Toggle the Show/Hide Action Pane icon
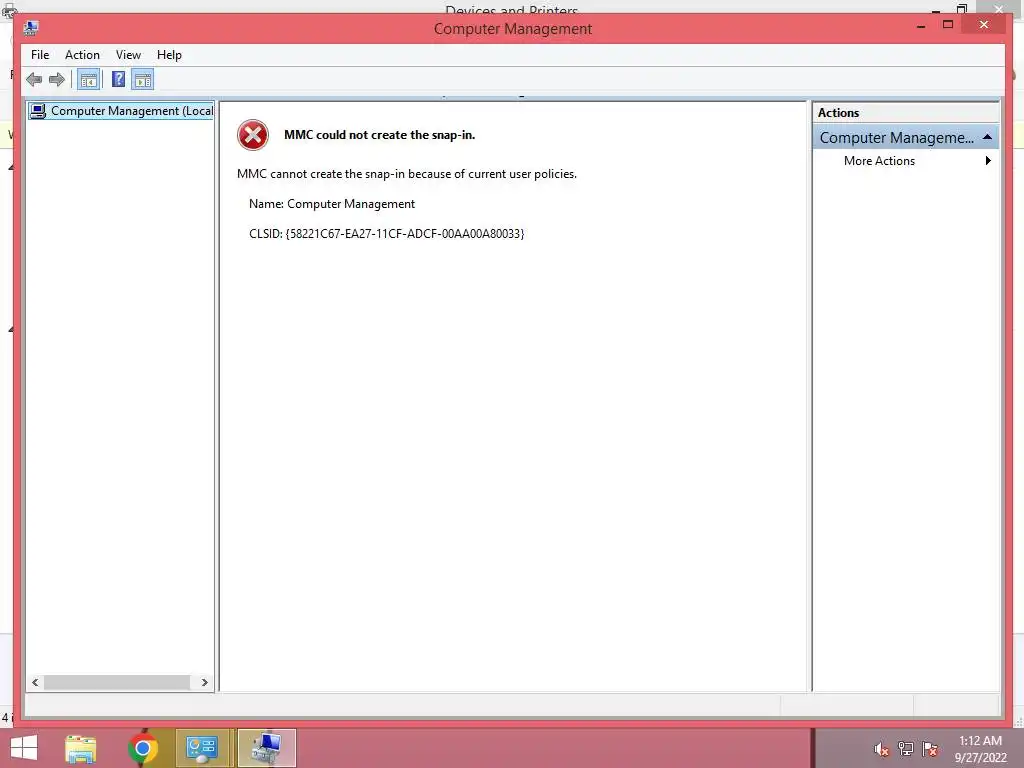Viewport: 1024px width, 768px height. tap(142, 80)
